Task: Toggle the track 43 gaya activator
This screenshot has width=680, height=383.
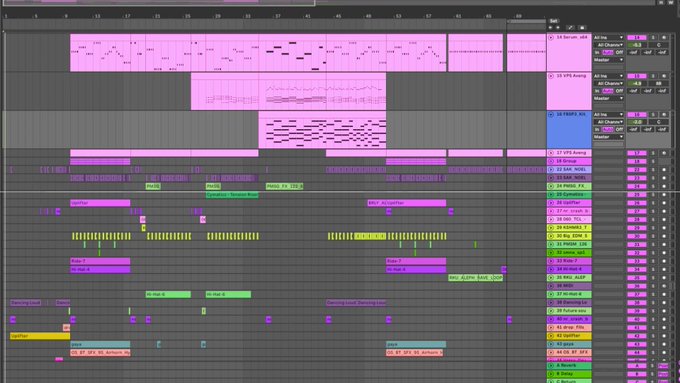Action: pyautogui.click(x=637, y=344)
